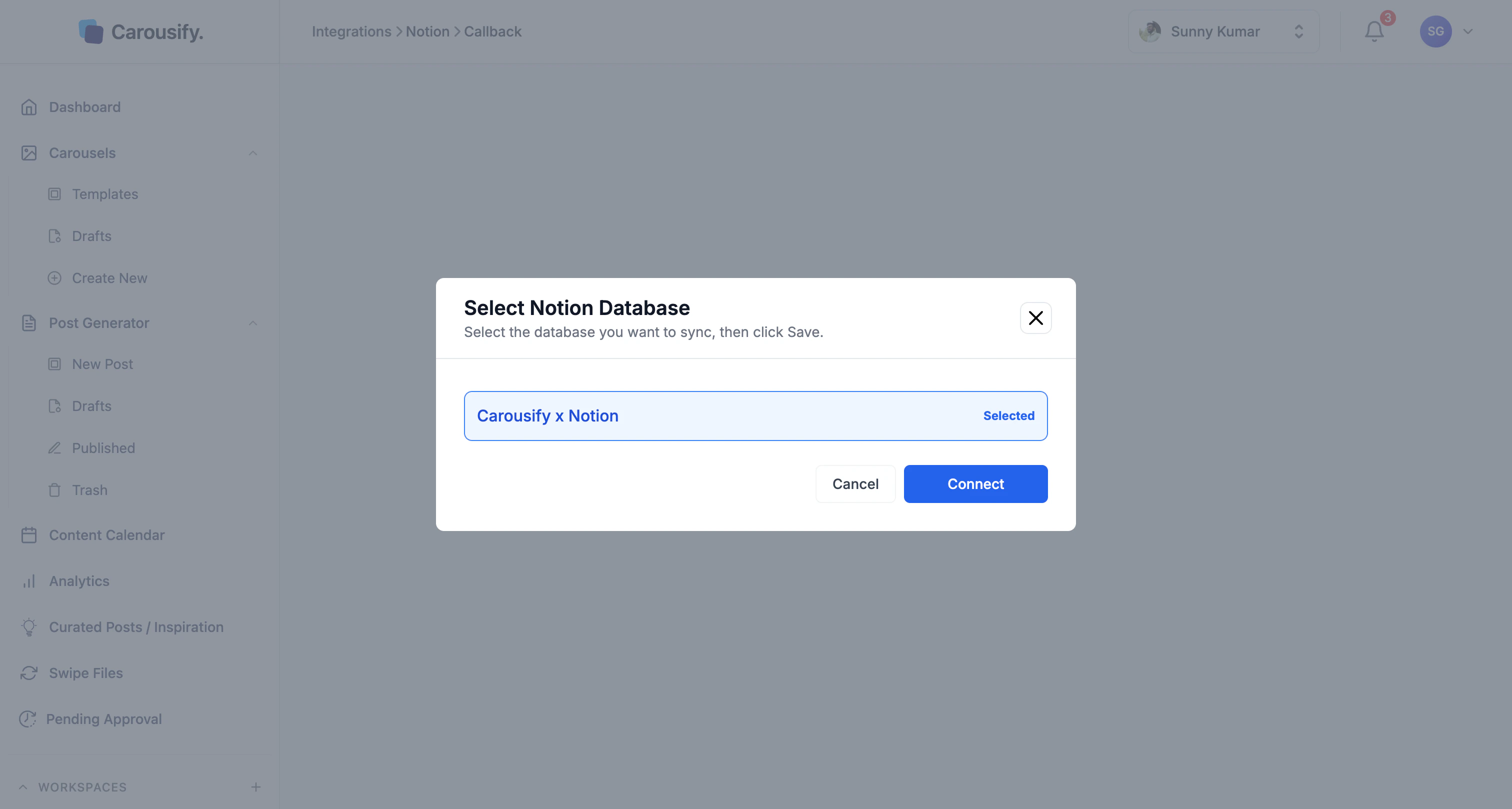Click the WORKSPACES section label
Viewport: 1512px width, 809px height.
point(83,787)
